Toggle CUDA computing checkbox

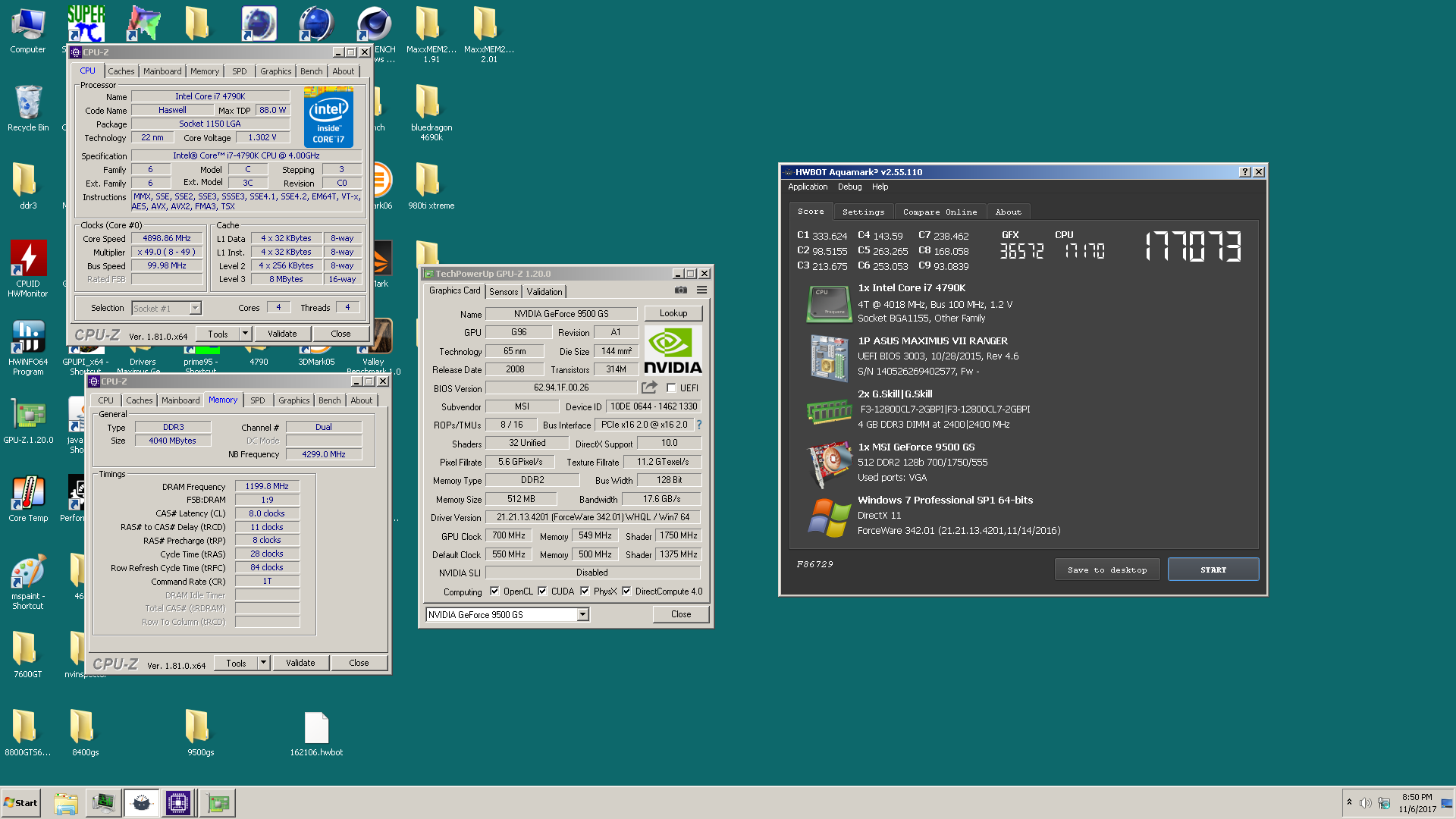point(542,591)
